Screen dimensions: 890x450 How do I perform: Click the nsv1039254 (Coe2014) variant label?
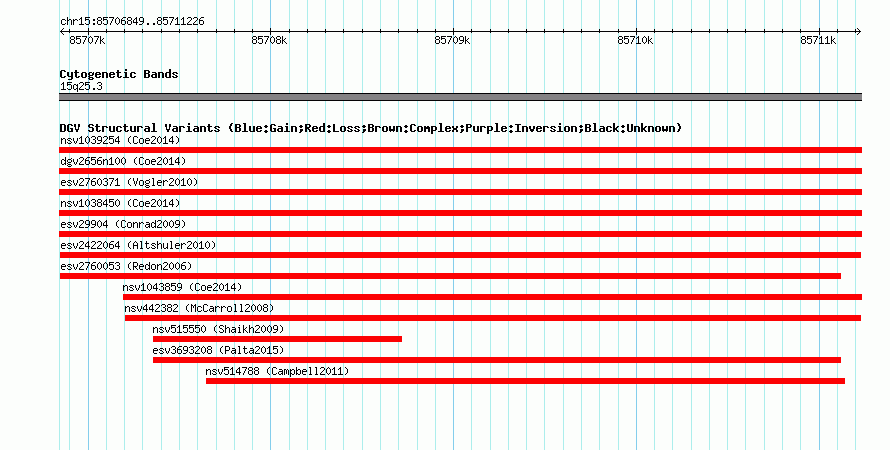120,140
